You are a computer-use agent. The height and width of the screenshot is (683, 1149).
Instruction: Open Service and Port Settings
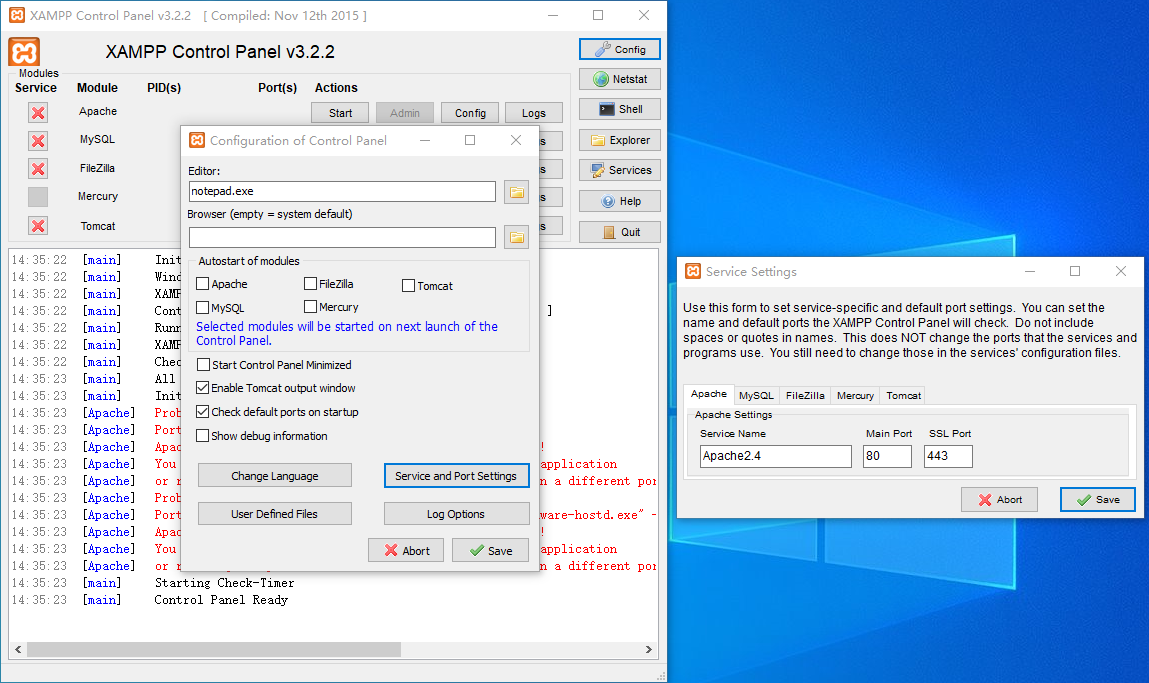click(456, 476)
